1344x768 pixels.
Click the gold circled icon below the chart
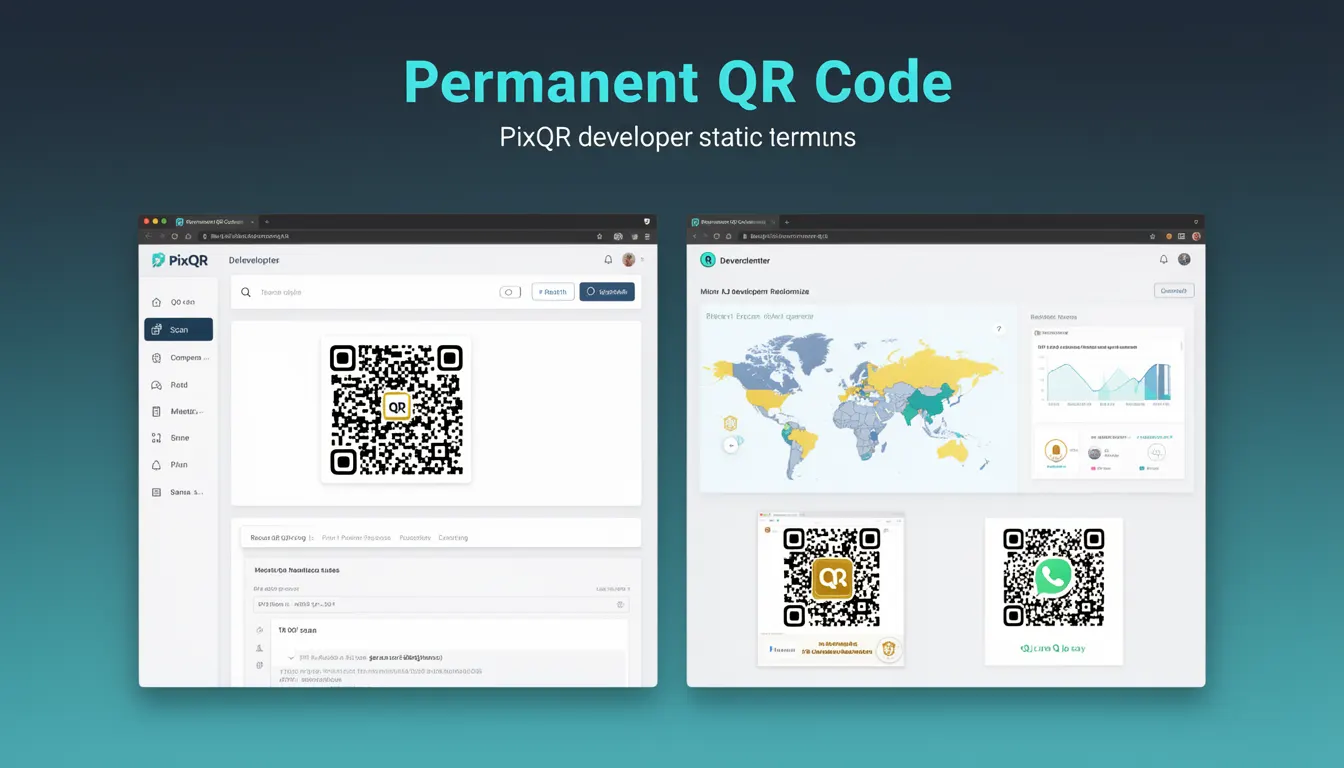click(x=1055, y=453)
